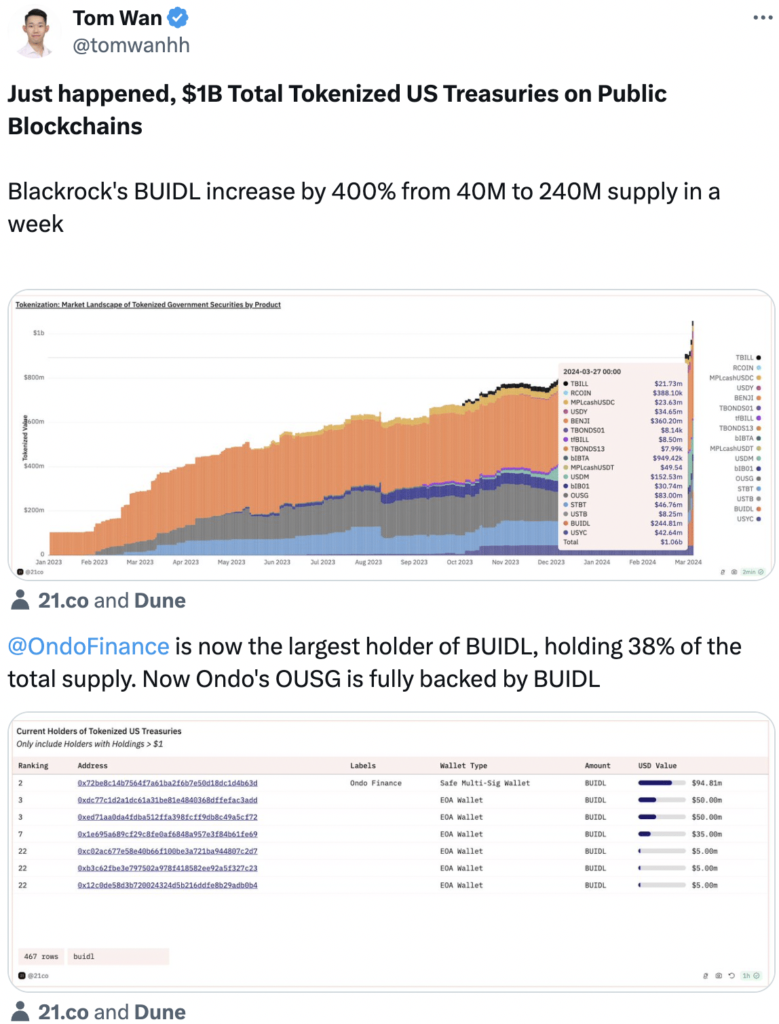Sort table by the Ranking column

point(32,766)
